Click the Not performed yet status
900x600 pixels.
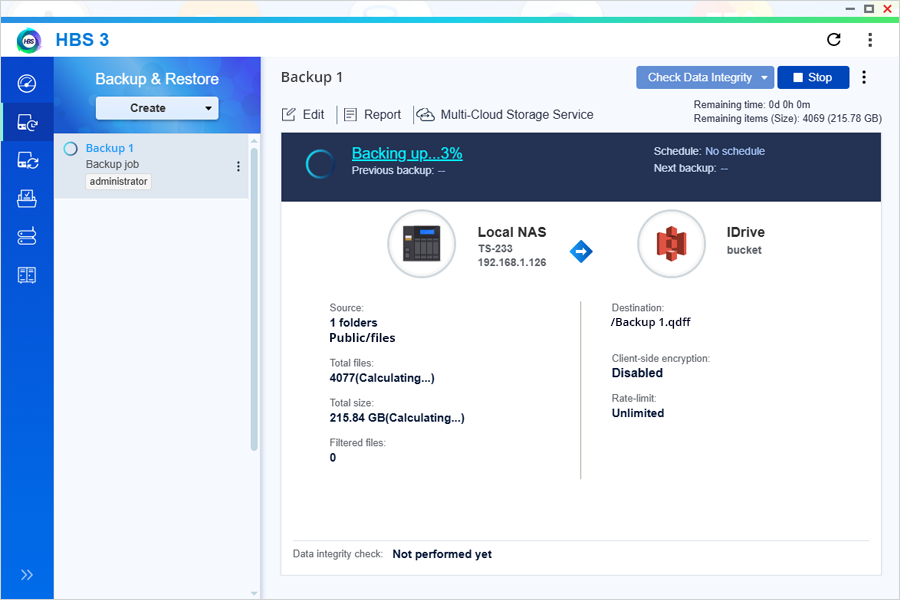[442, 554]
